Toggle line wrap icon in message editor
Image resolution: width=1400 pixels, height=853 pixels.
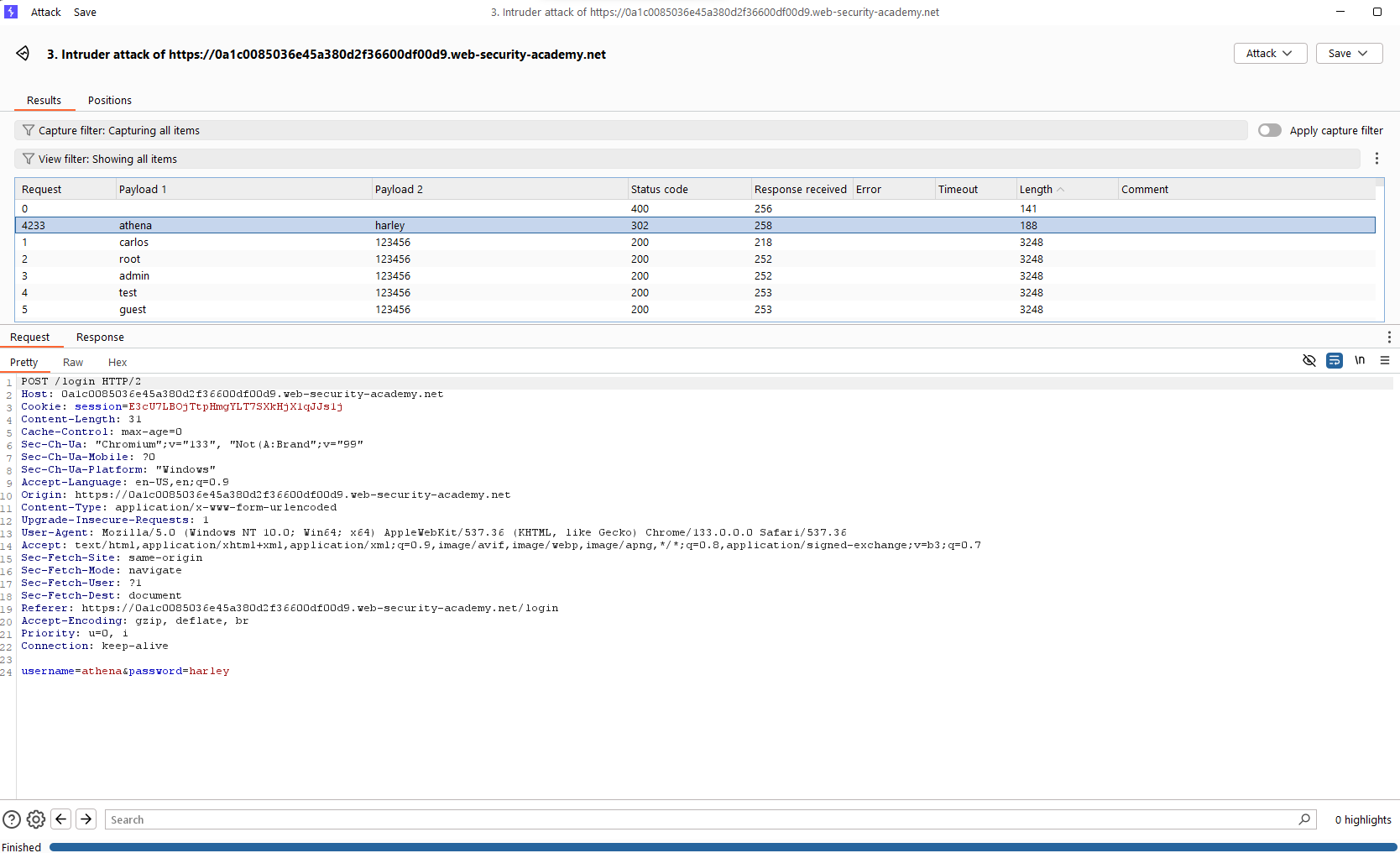pyautogui.click(x=1334, y=360)
